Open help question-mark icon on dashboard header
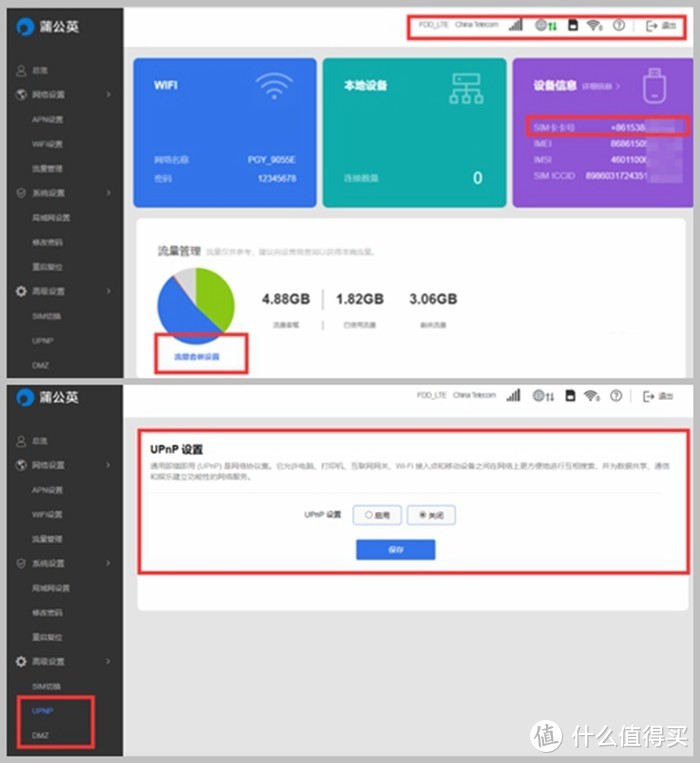The height and width of the screenshot is (763, 700). pyautogui.click(x=619, y=25)
